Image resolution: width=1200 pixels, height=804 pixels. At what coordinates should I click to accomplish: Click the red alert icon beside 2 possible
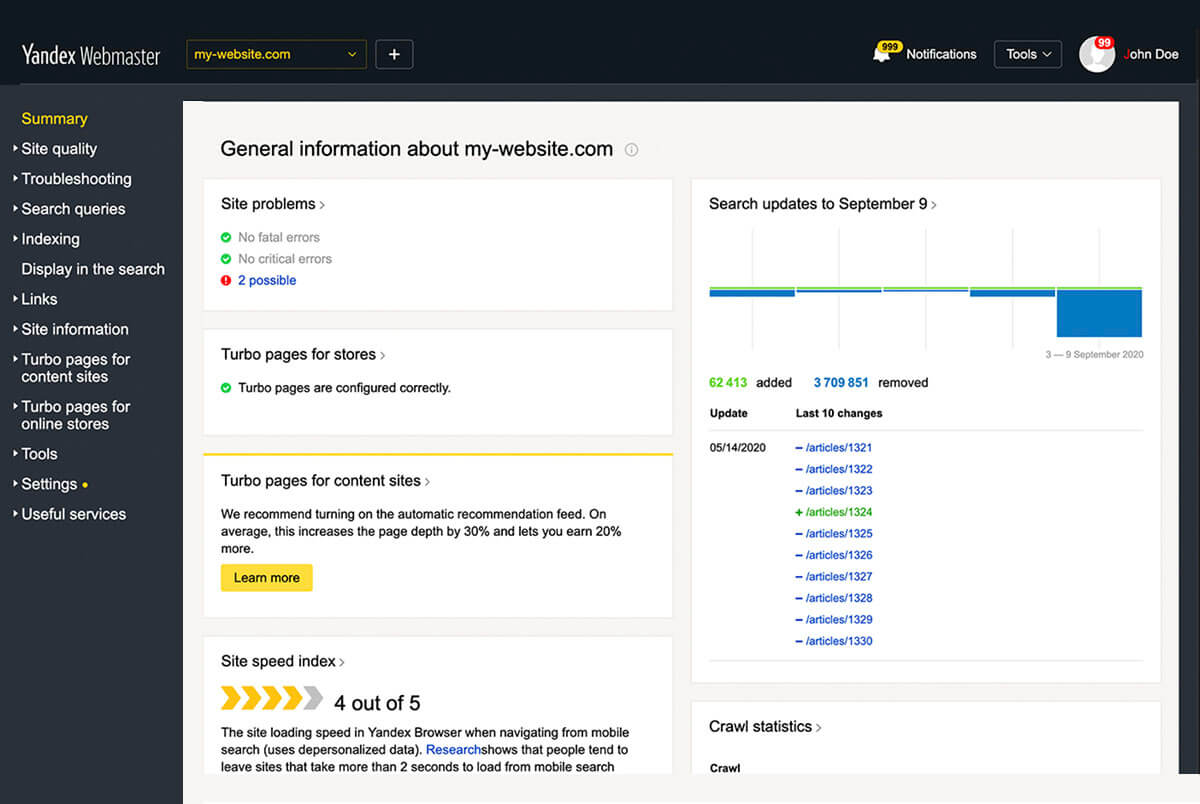coord(227,280)
